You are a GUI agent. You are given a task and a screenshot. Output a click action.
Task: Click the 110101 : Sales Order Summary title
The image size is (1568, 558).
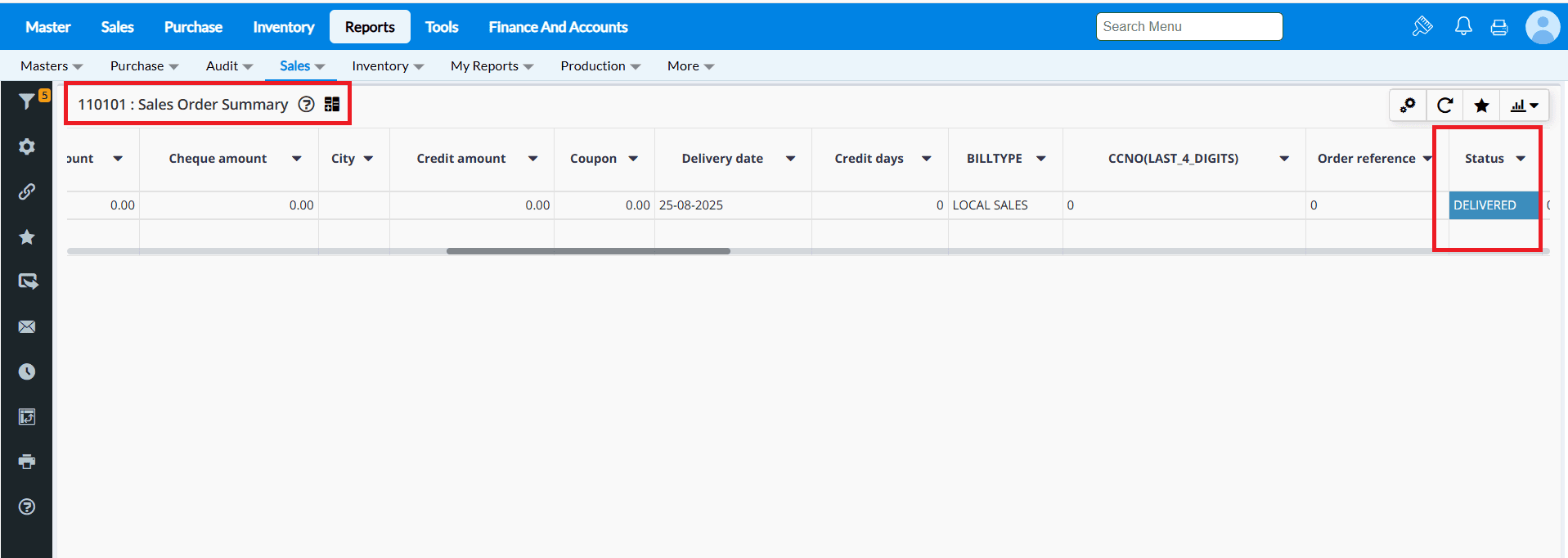(x=183, y=105)
